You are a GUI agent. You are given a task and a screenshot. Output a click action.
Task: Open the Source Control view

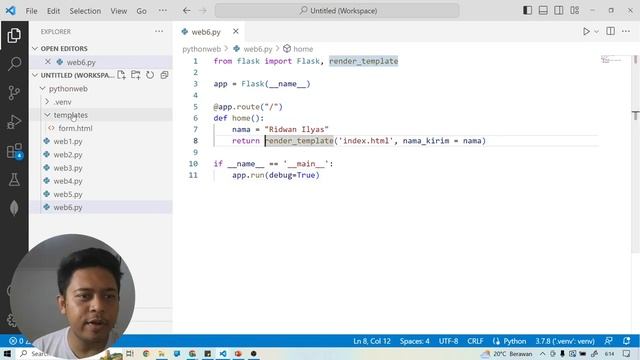pyautogui.click(x=14, y=93)
